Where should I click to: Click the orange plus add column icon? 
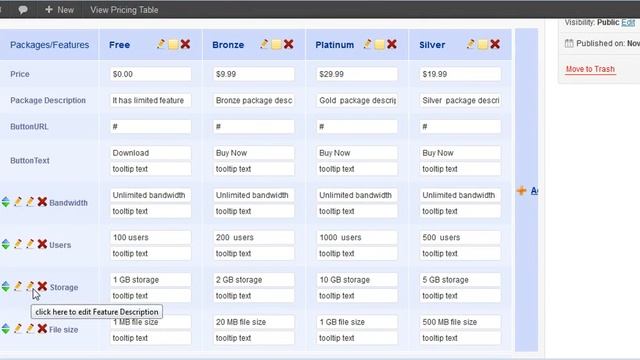pos(521,191)
